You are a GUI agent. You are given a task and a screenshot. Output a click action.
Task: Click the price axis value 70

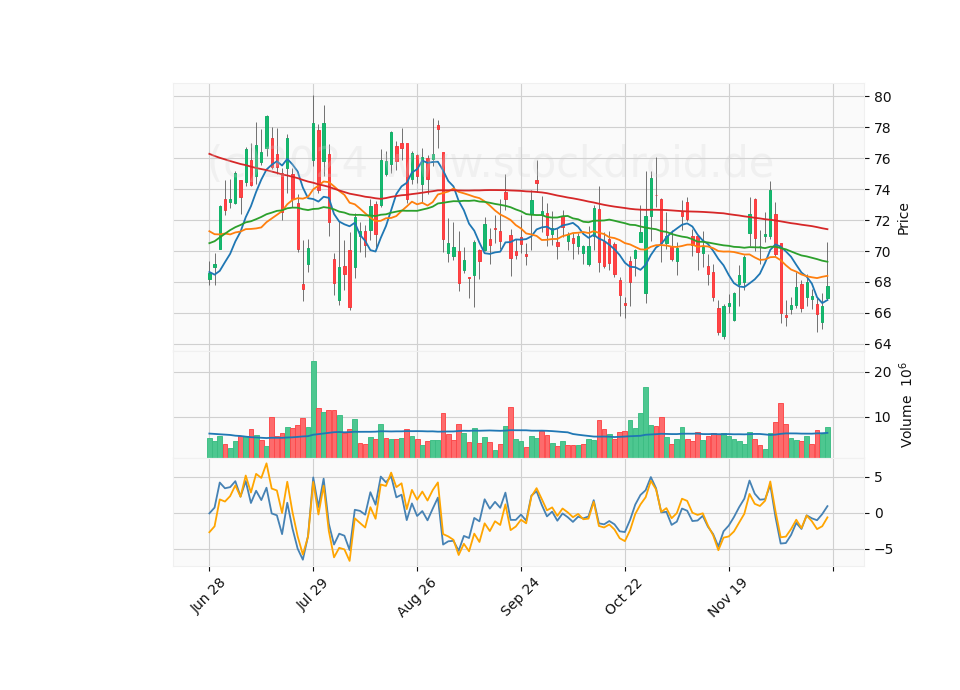click(x=882, y=252)
